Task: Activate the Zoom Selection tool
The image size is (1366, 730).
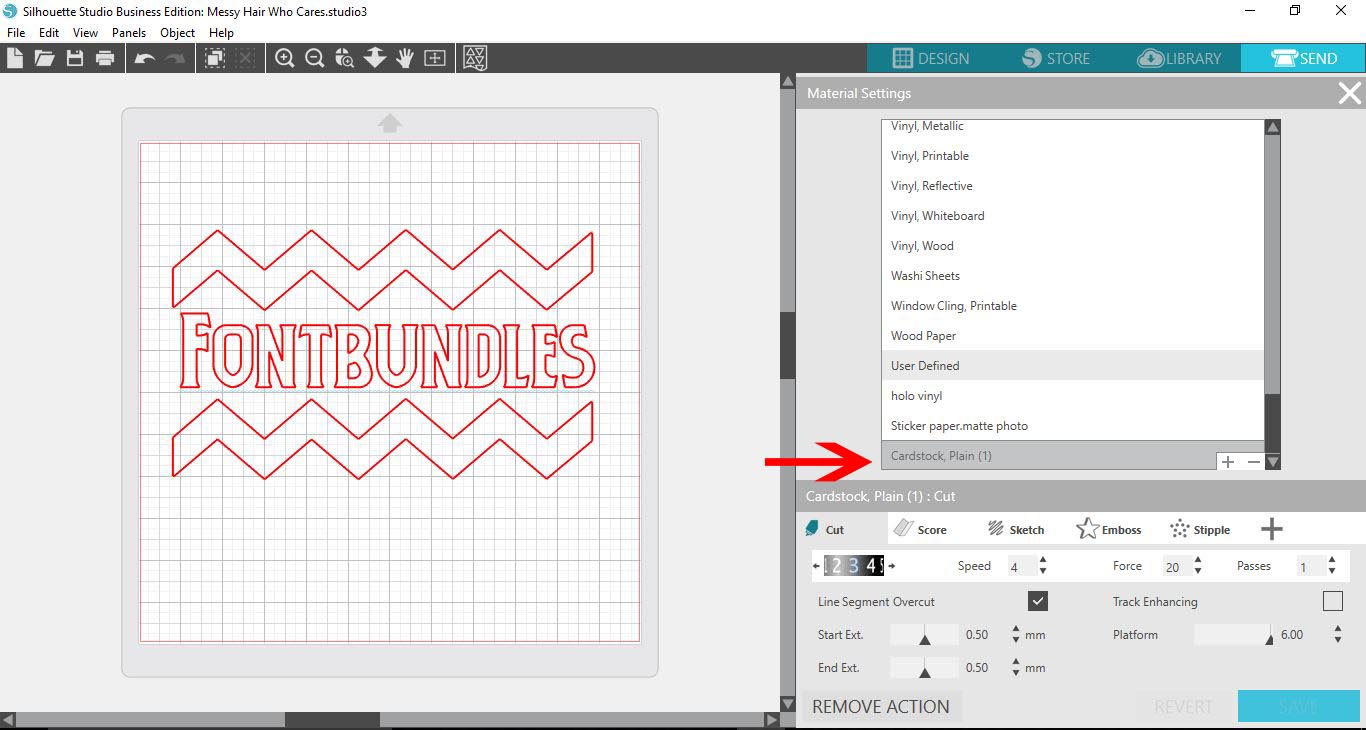Action: (345, 58)
